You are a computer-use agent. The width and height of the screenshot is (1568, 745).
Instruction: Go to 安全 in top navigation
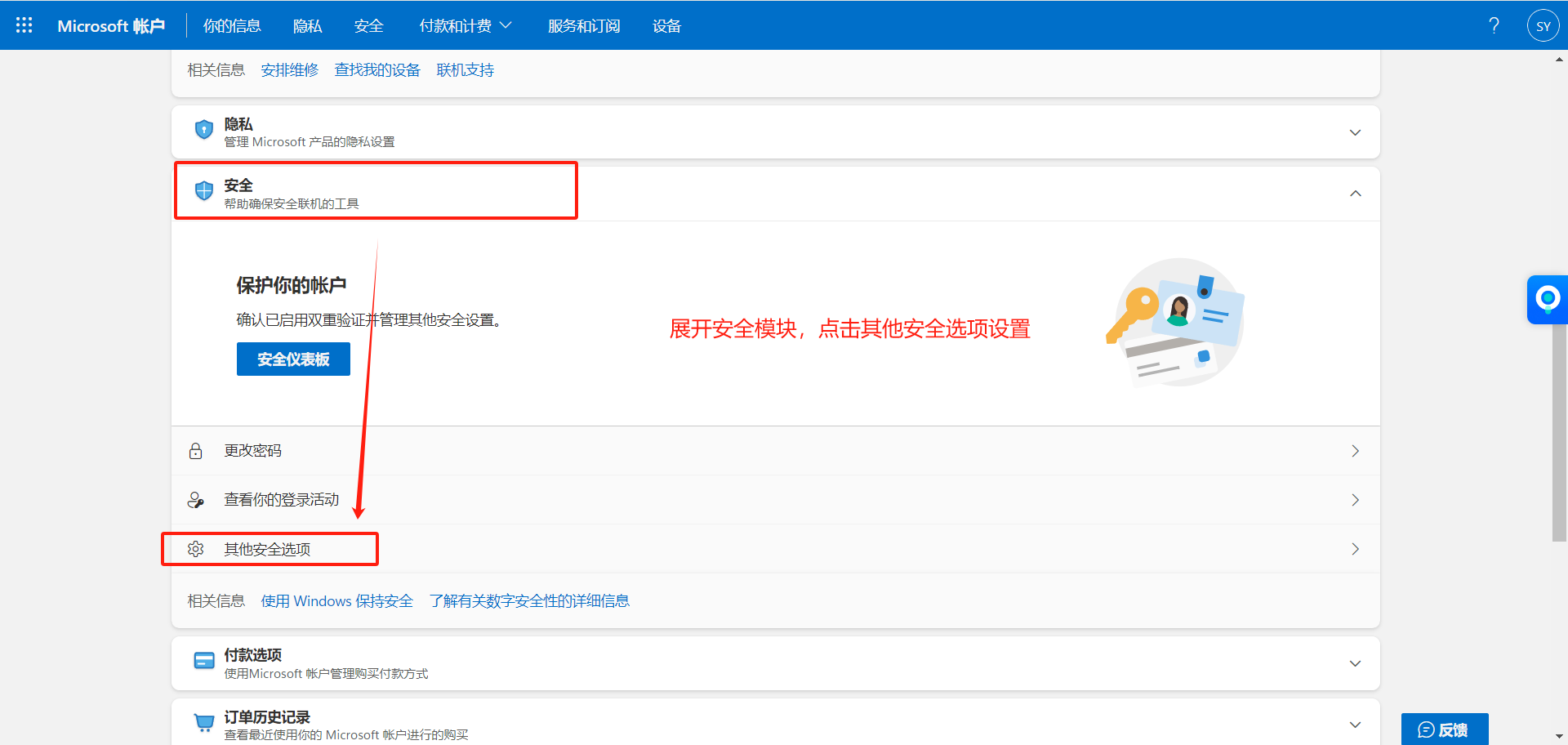(x=369, y=26)
